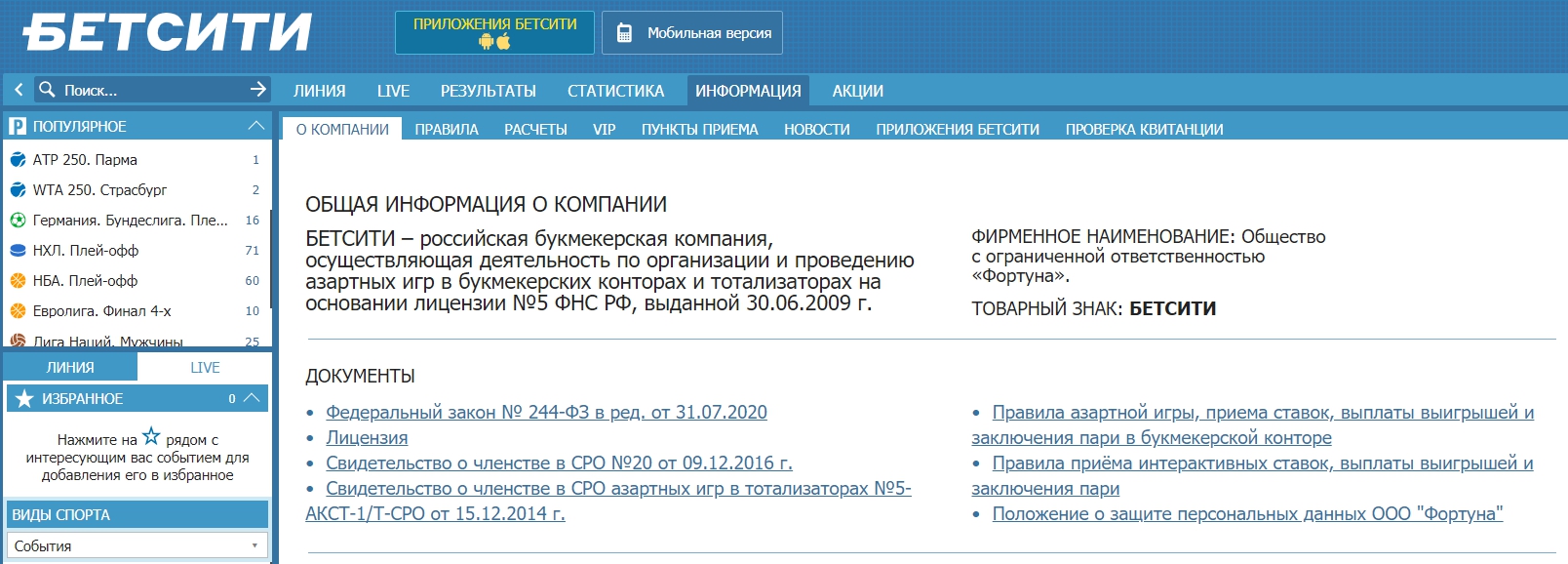Image resolution: width=1568 pixels, height=564 pixels.
Task: Click the search magnifier icon
Action: [x=47, y=90]
